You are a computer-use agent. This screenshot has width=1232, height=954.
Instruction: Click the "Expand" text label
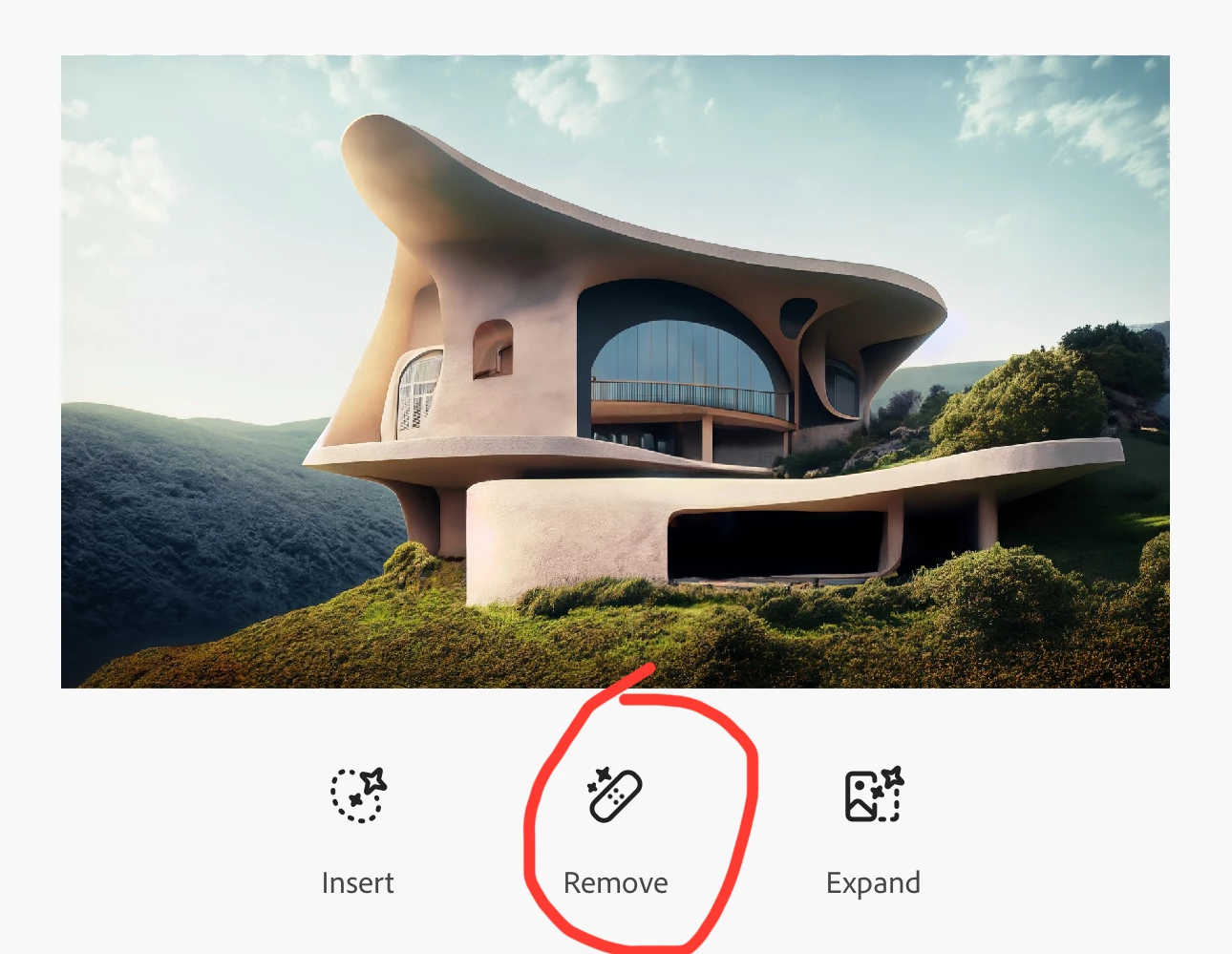[874, 883]
